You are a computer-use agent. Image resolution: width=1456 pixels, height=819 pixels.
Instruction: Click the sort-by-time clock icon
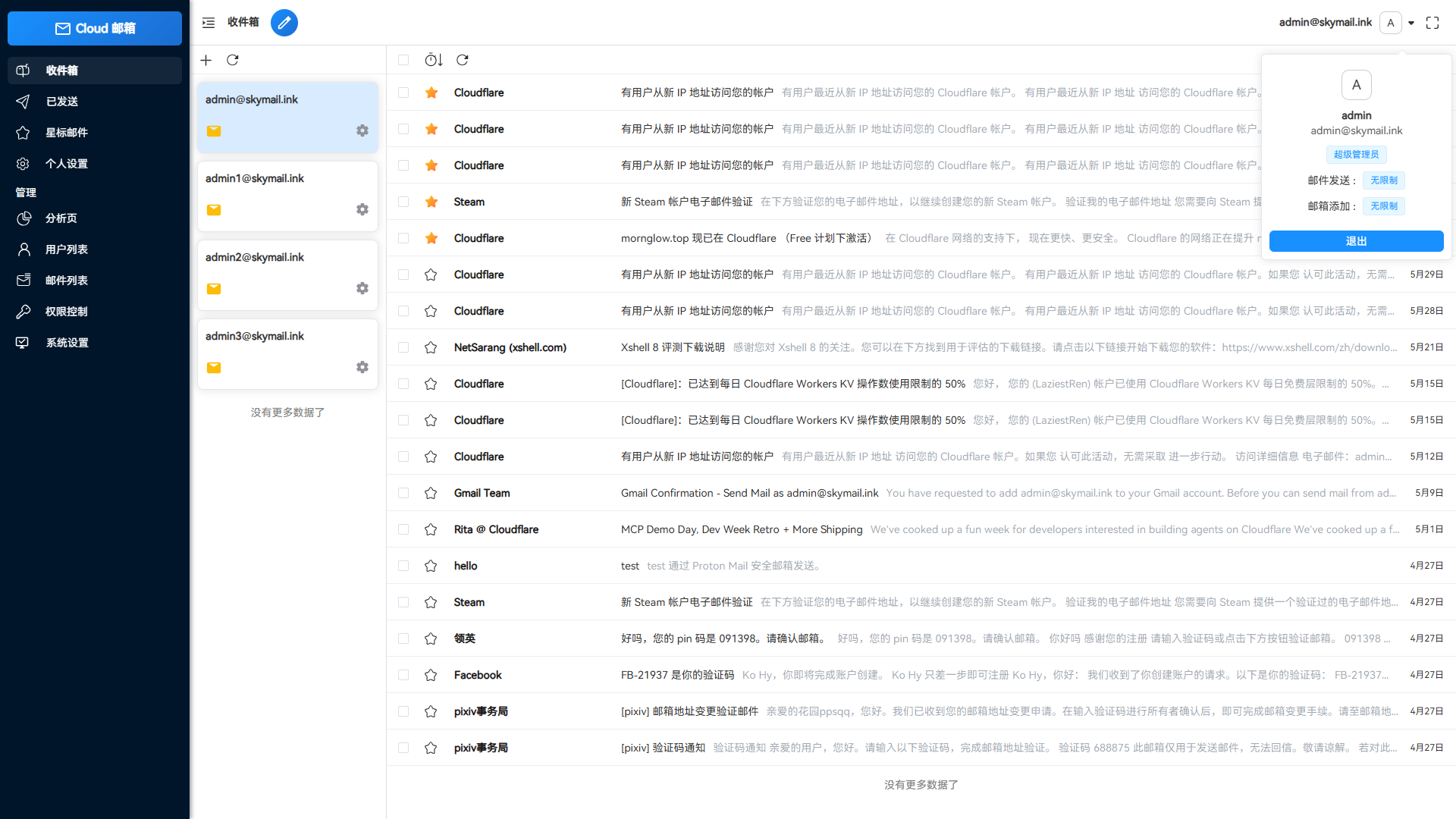pos(432,60)
